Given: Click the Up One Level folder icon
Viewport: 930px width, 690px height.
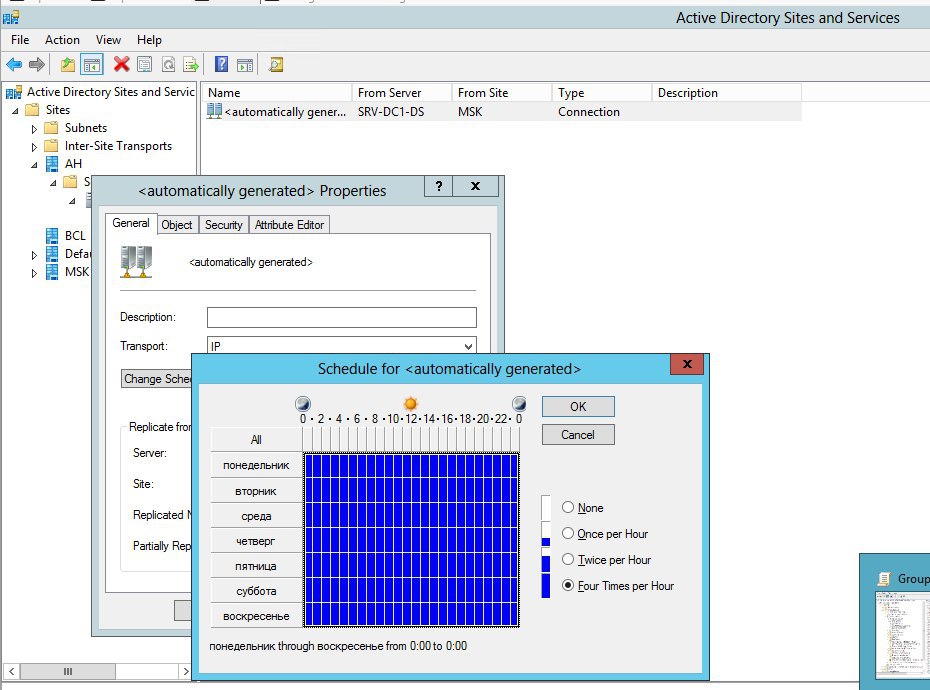Looking at the screenshot, I should (68, 64).
